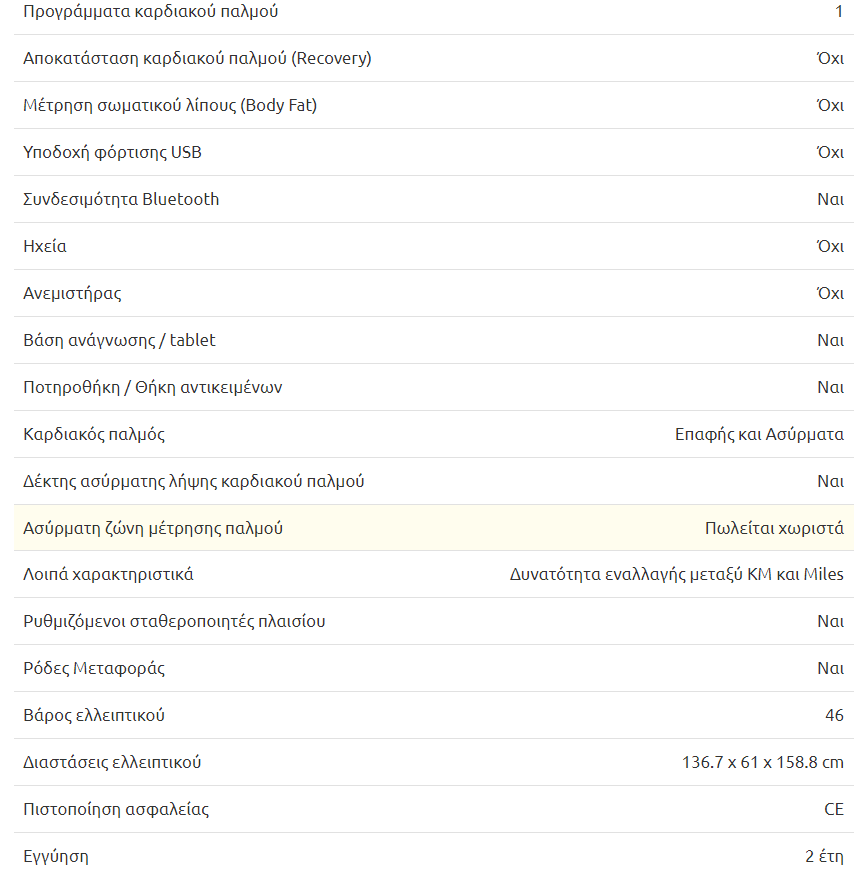
Task: Click the 'Βάση ανάγνωσης / tablet' label
Action: [119, 340]
